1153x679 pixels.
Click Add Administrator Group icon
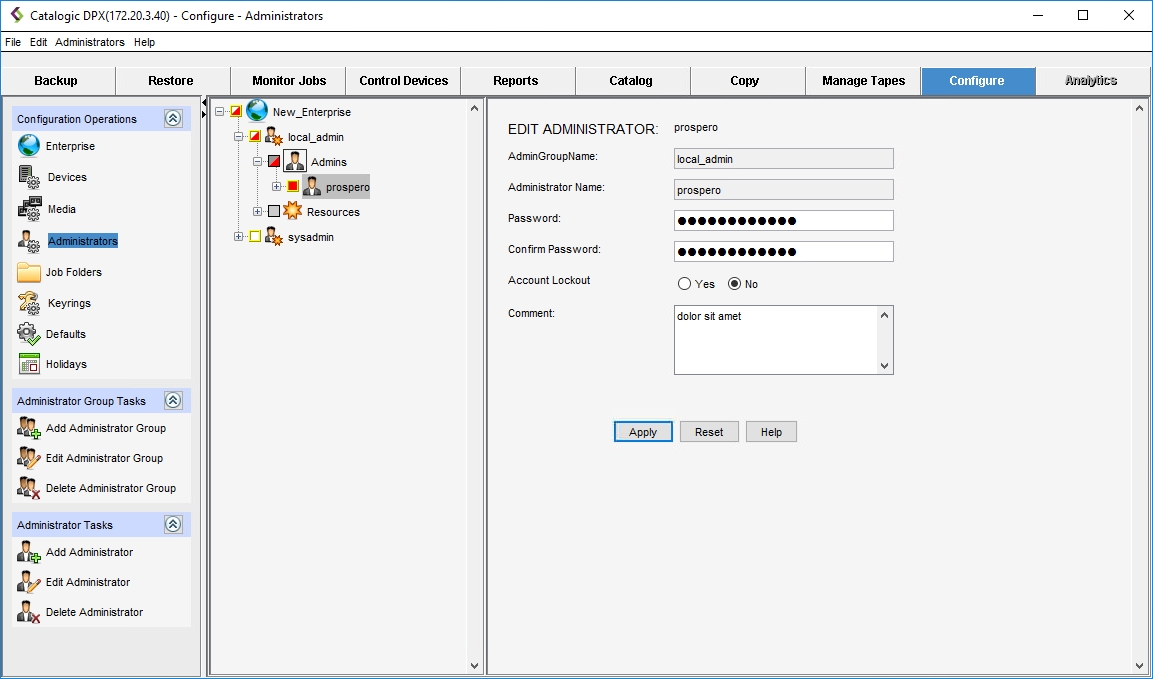click(x=29, y=428)
